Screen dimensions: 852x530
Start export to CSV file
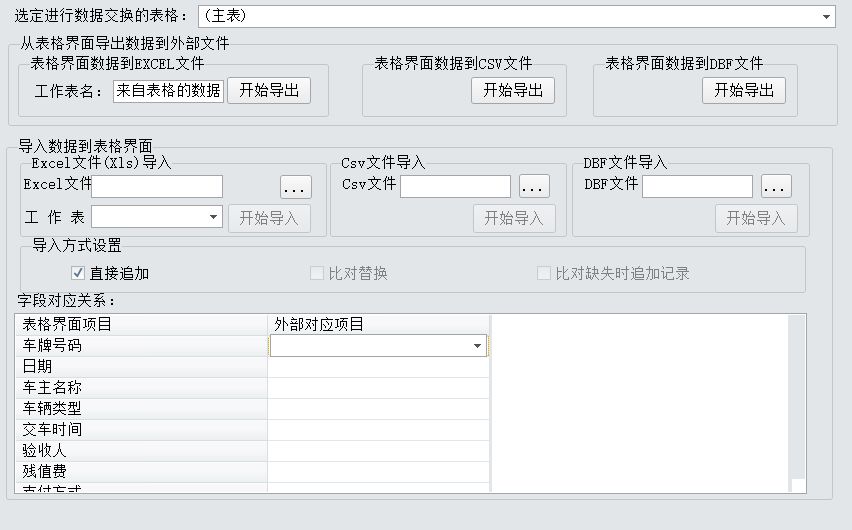tap(513, 90)
